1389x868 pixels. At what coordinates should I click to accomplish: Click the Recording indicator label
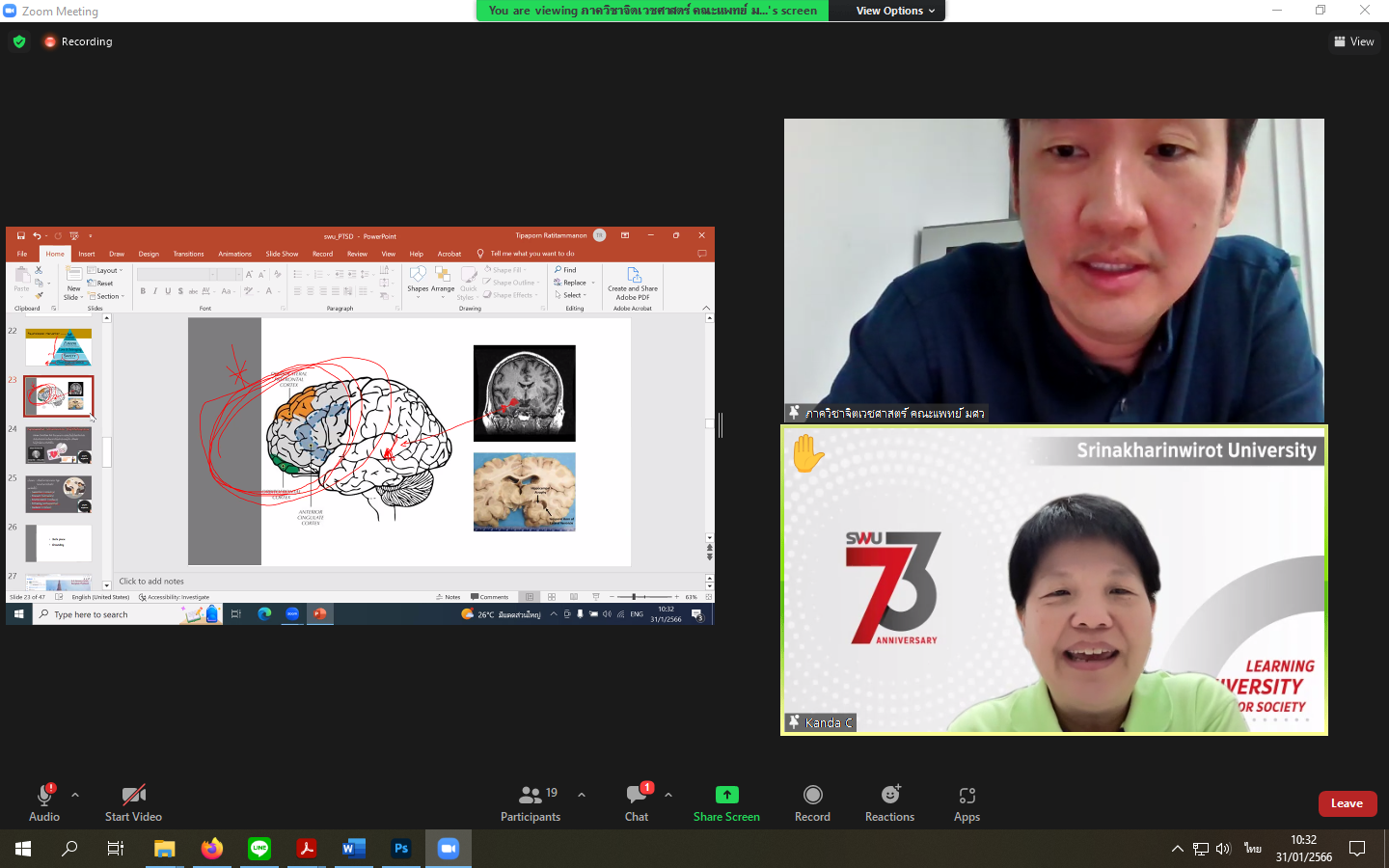click(86, 41)
